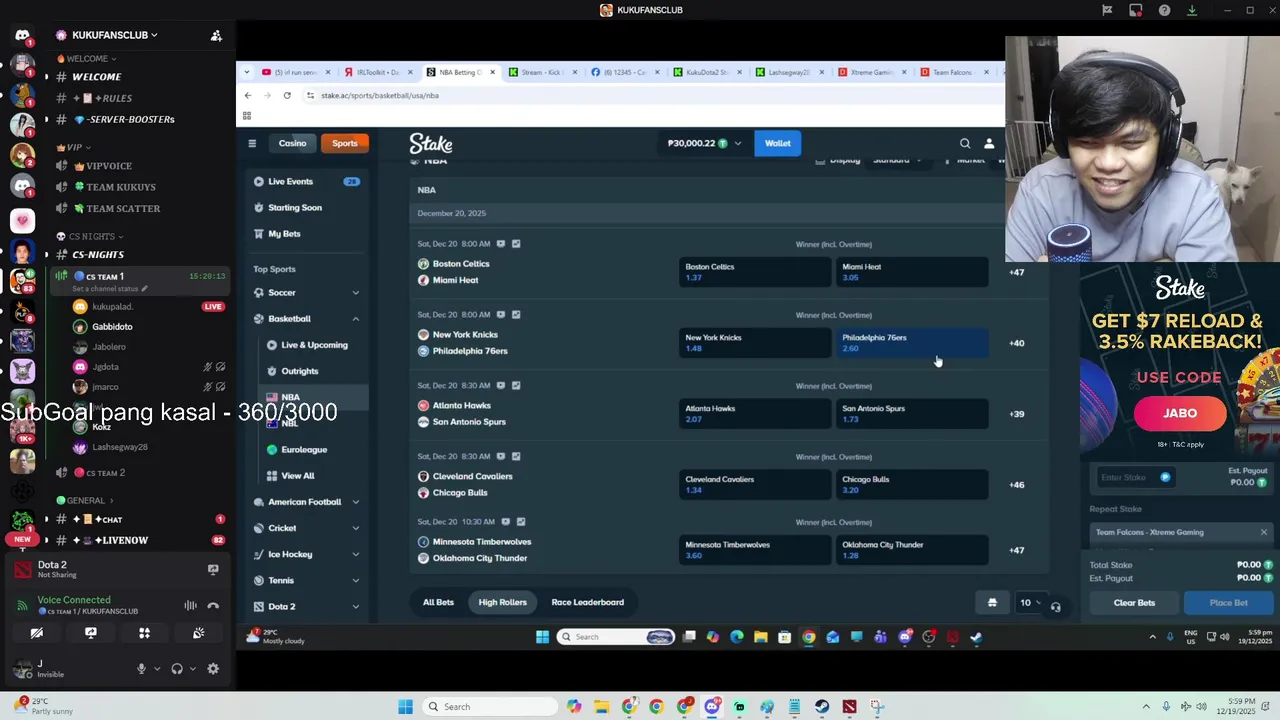Open live stream icon for Knicks game
The width and height of the screenshot is (1280, 720).
501,314
